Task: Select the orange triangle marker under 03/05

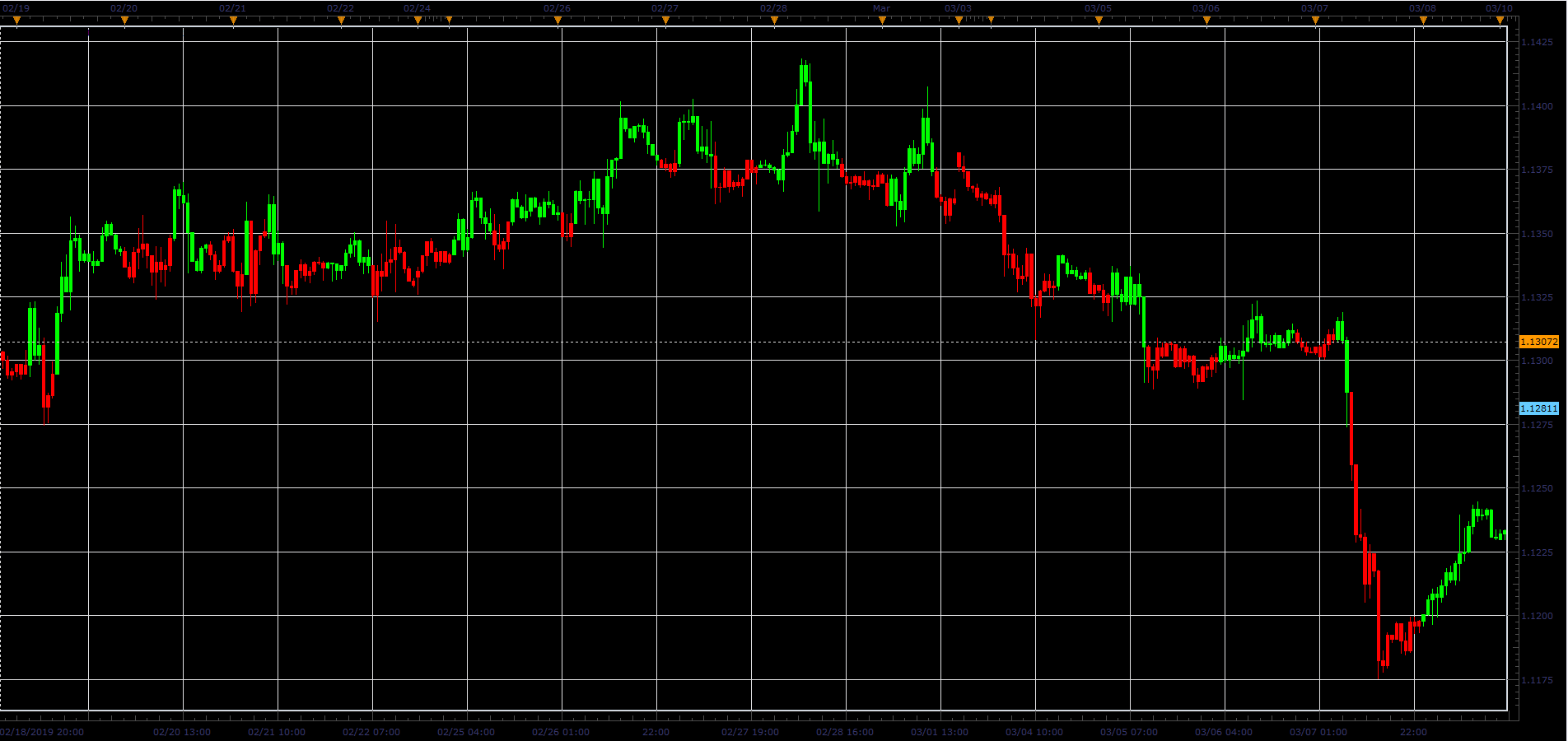Action: pyautogui.click(x=1099, y=21)
